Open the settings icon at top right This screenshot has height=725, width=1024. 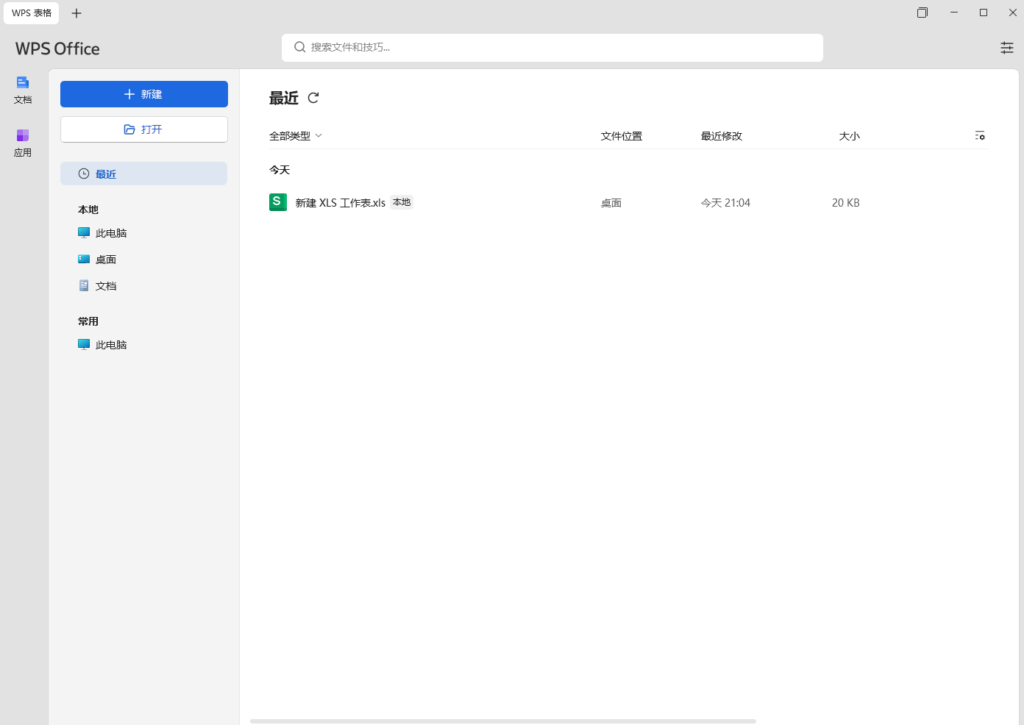(1006, 48)
